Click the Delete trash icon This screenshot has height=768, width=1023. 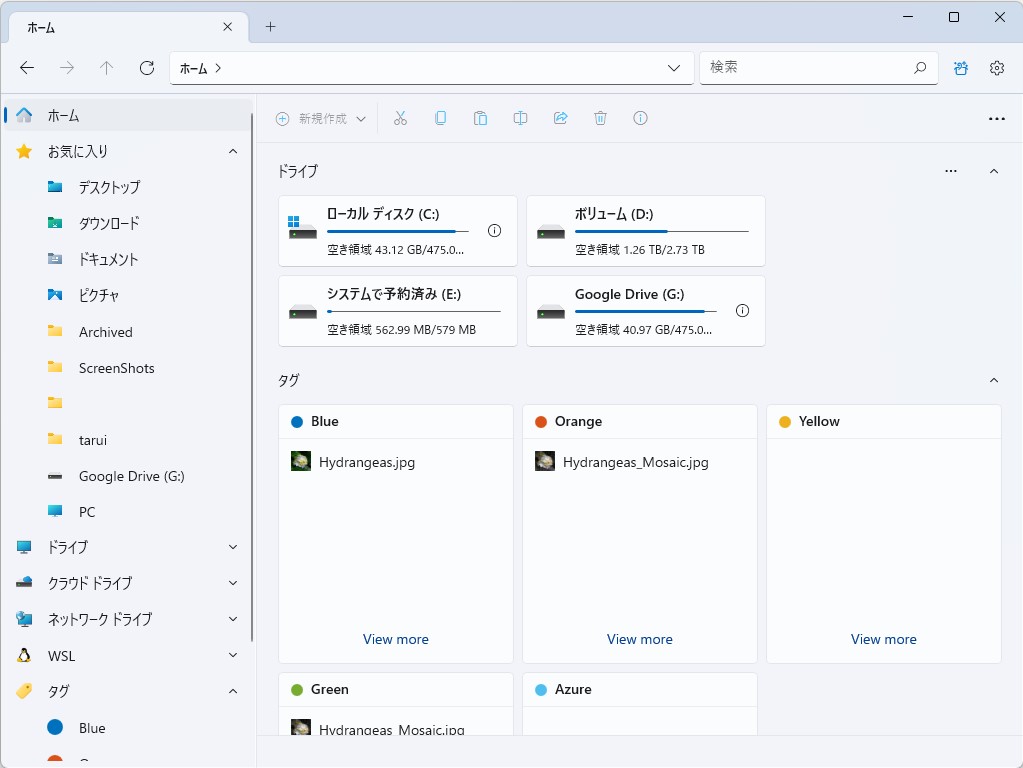tap(600, 118)
